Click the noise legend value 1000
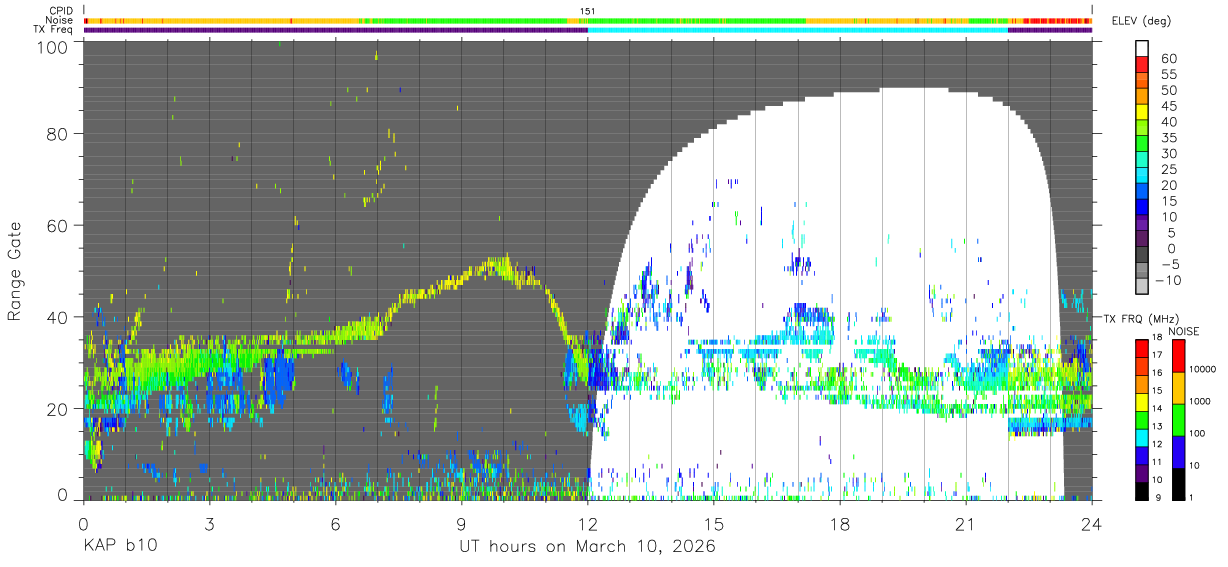The image size is (1228, 567). coord(1202,401)
